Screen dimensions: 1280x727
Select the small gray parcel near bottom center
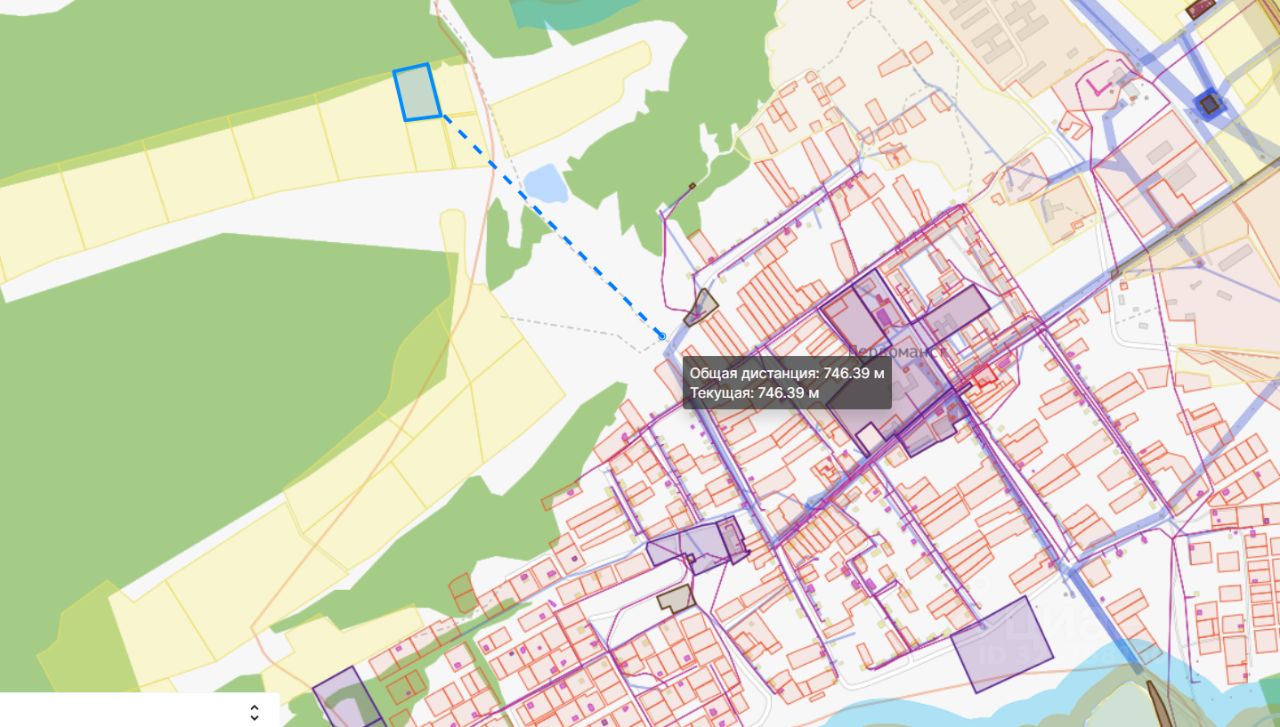676,599
